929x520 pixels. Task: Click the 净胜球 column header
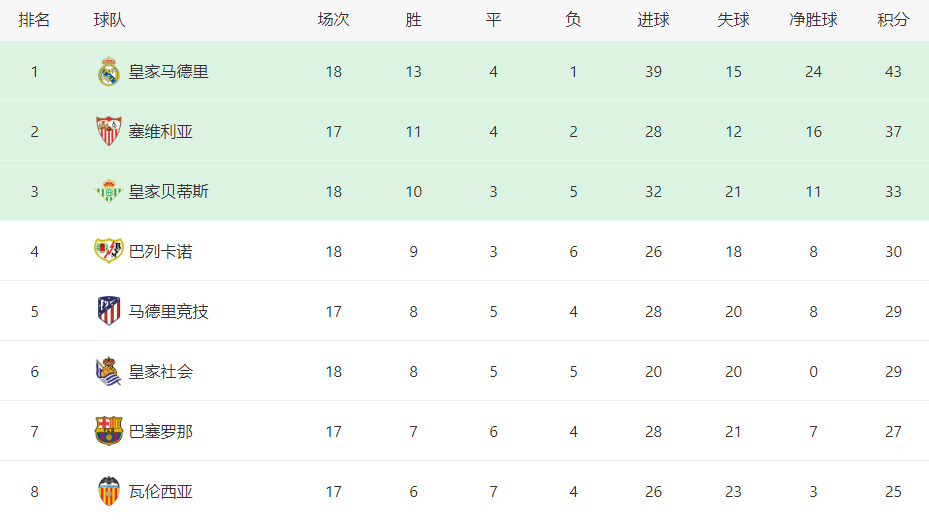click(813, 20)
